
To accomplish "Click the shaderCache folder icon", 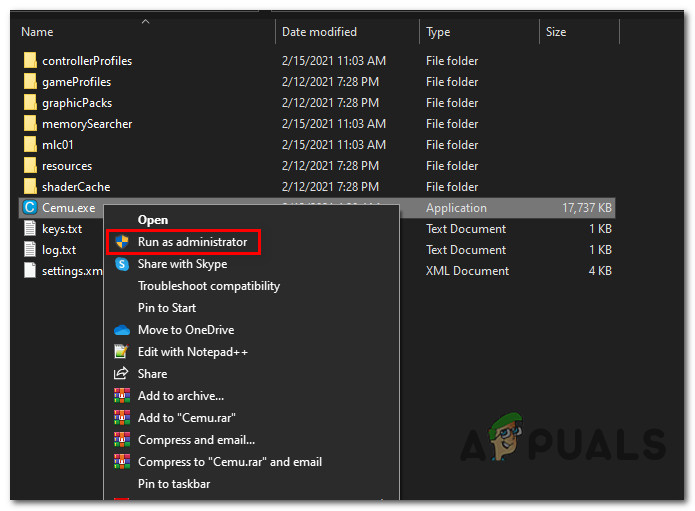I will (x=30, y=187).
